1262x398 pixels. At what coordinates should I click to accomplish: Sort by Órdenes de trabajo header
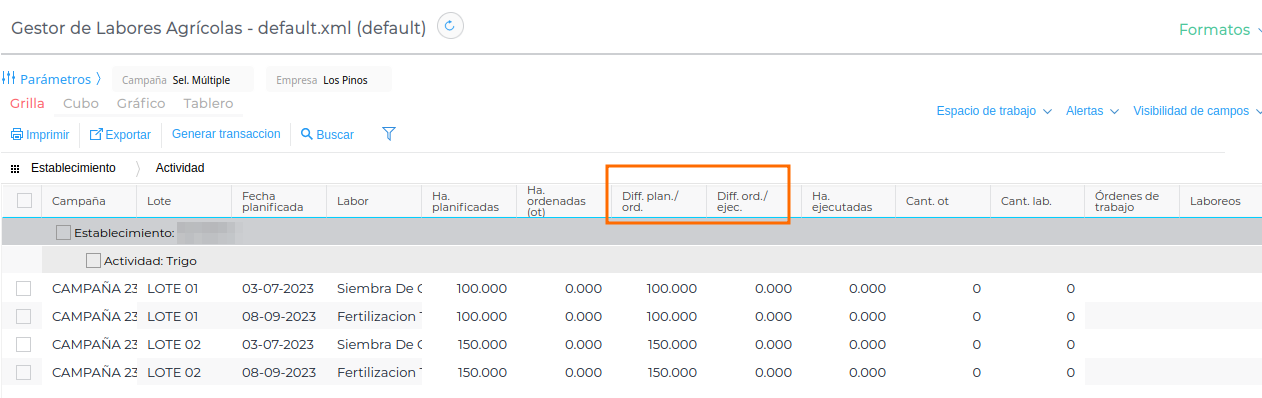pyautogui.click(x=1133, y=201)
